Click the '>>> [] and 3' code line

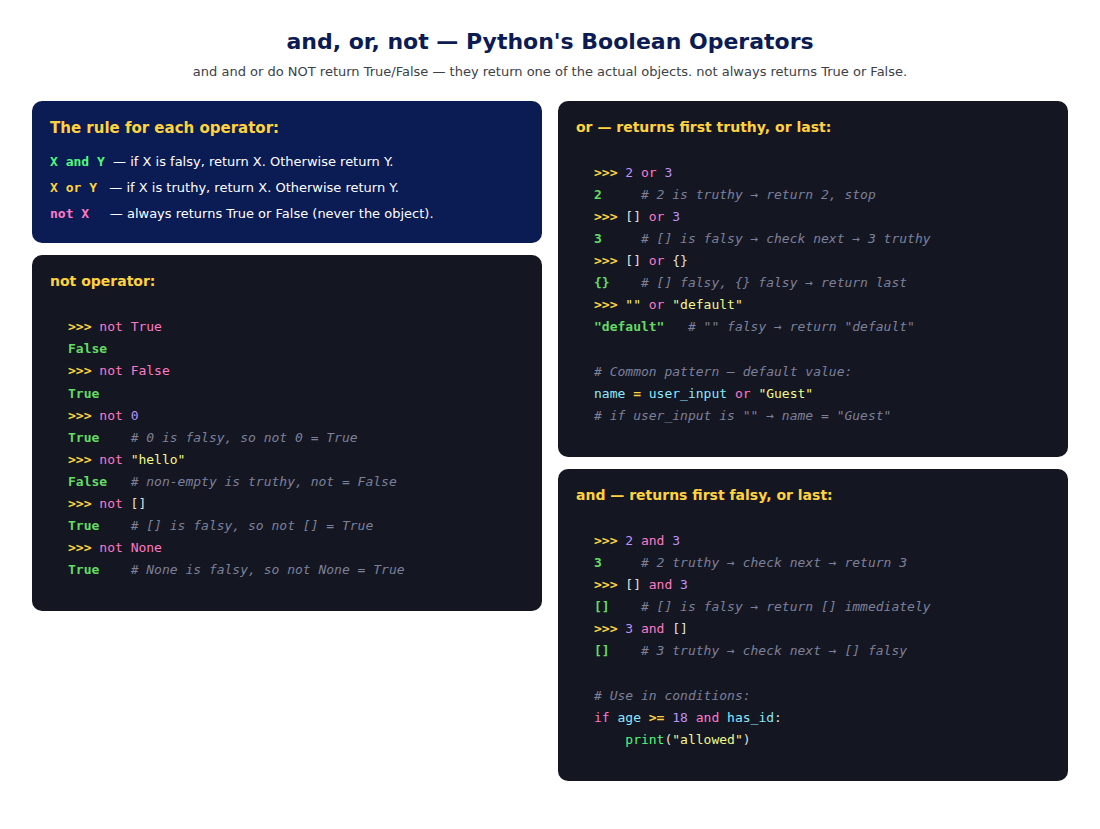[640, 585]
